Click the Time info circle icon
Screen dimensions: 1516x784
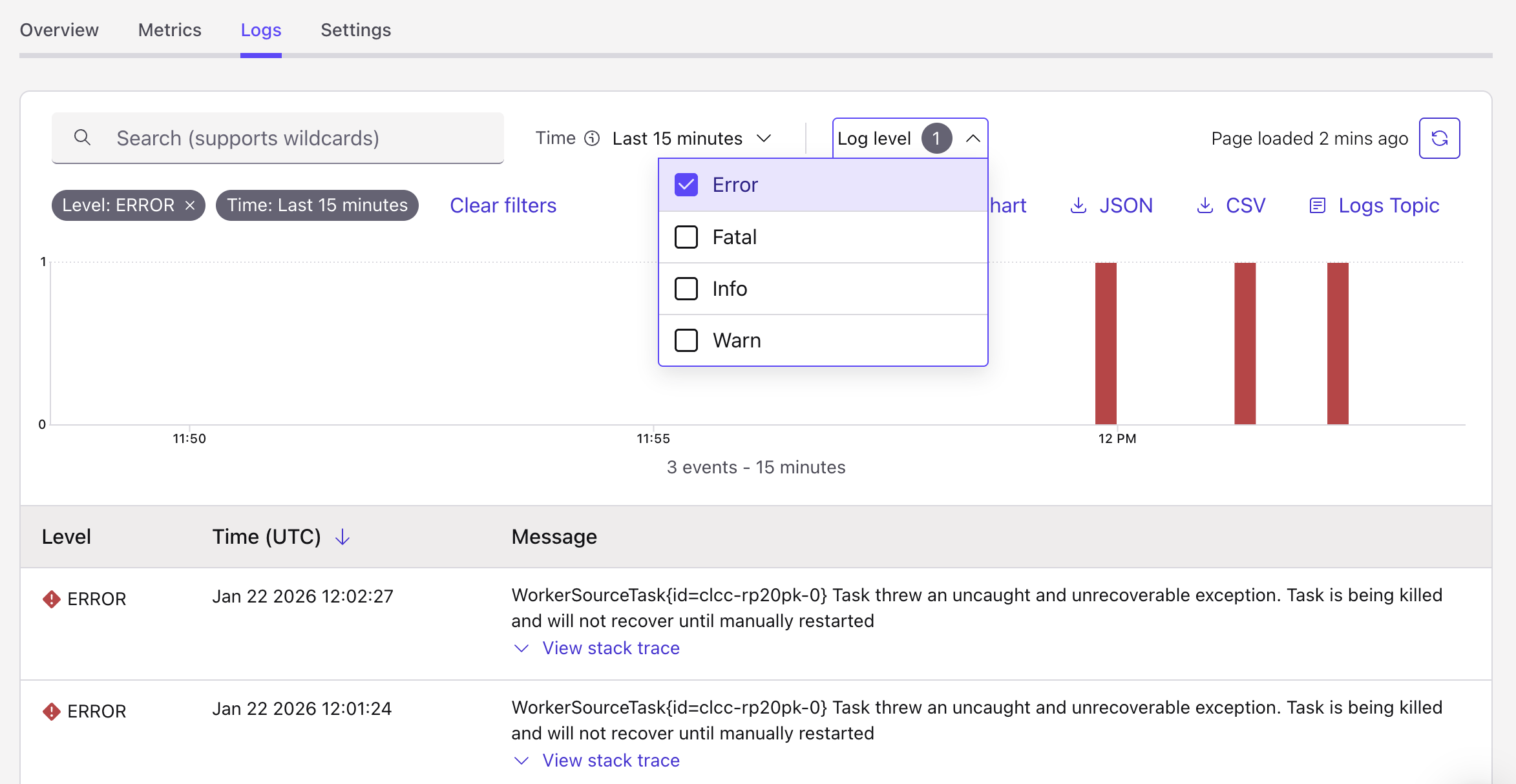pos(592,138)
